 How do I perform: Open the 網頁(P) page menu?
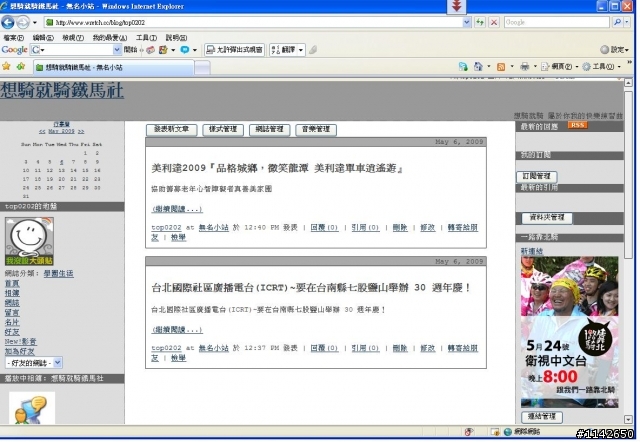point(560,67)
